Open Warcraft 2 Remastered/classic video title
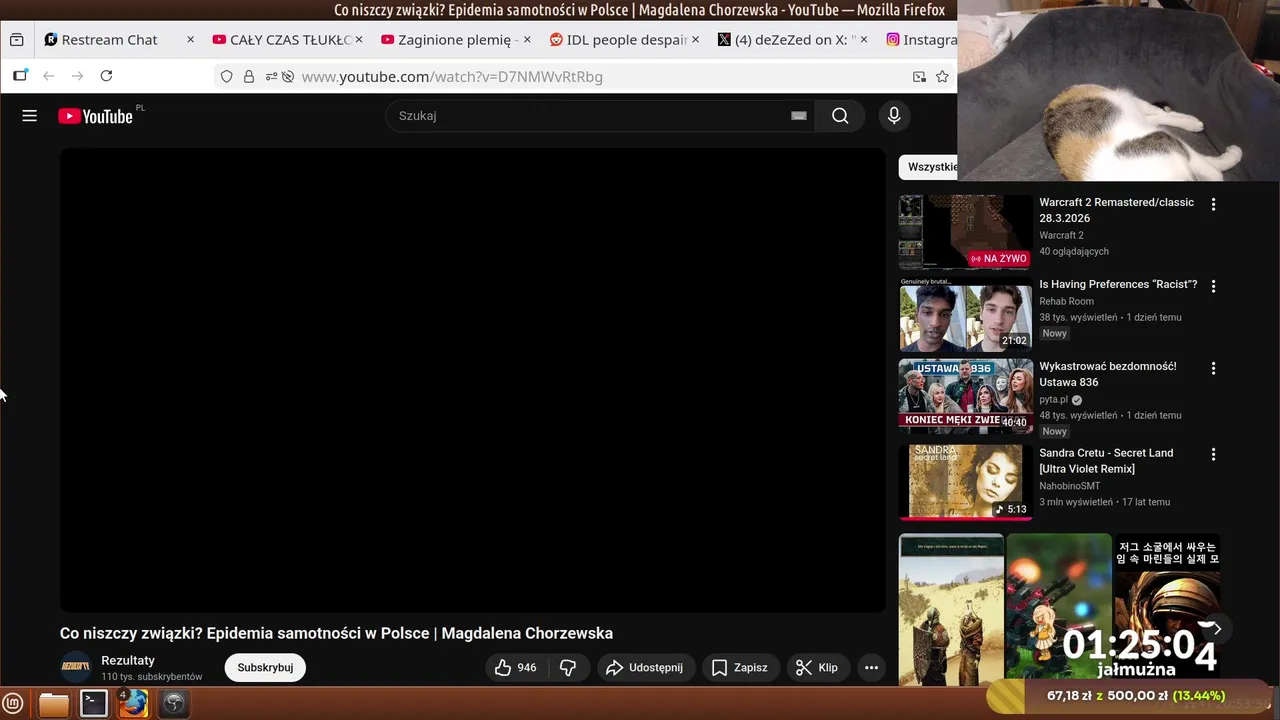Image resolution: width=1280 pixels, height=720 pixels. (1116, 210)
